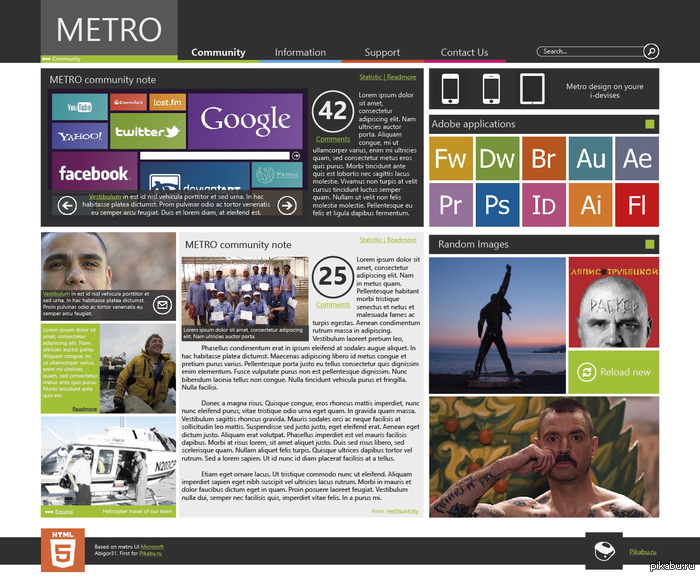The image size is (700, 577).
Task: Focus the Search text field
Action: pos(590,51)
